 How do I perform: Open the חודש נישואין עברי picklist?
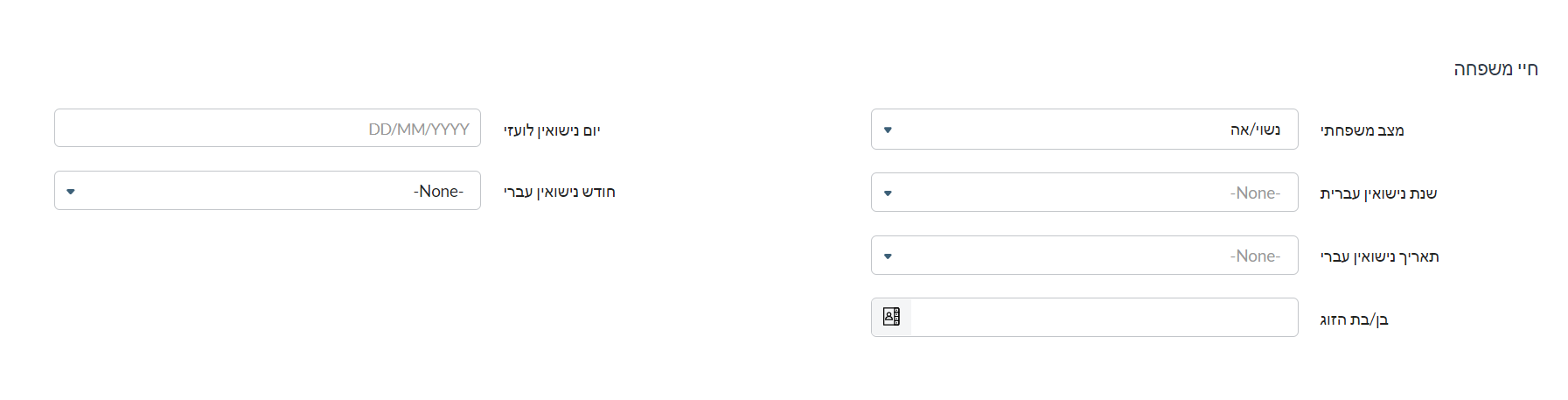pyautogui.click(x=268, y=191)
